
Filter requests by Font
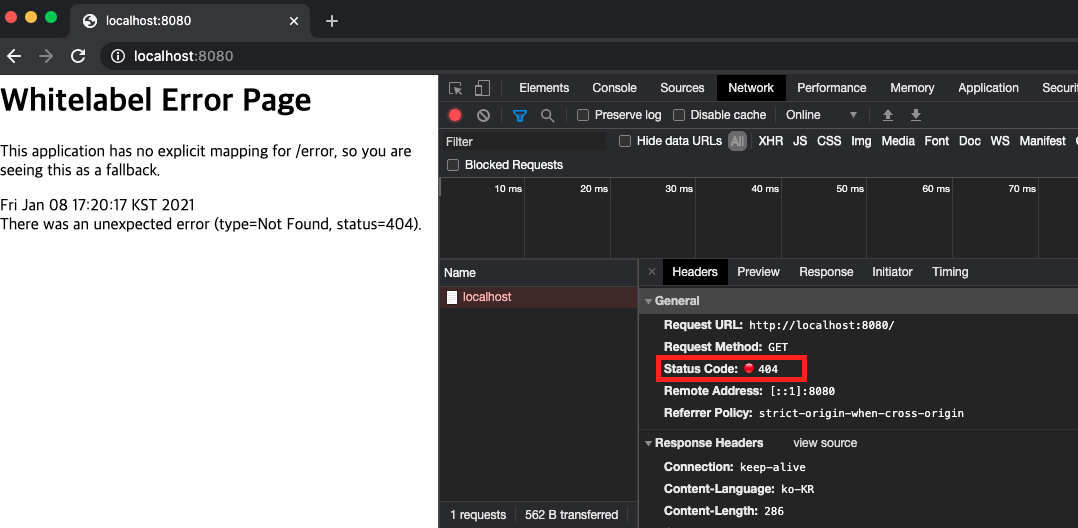[x=936, y=141]
